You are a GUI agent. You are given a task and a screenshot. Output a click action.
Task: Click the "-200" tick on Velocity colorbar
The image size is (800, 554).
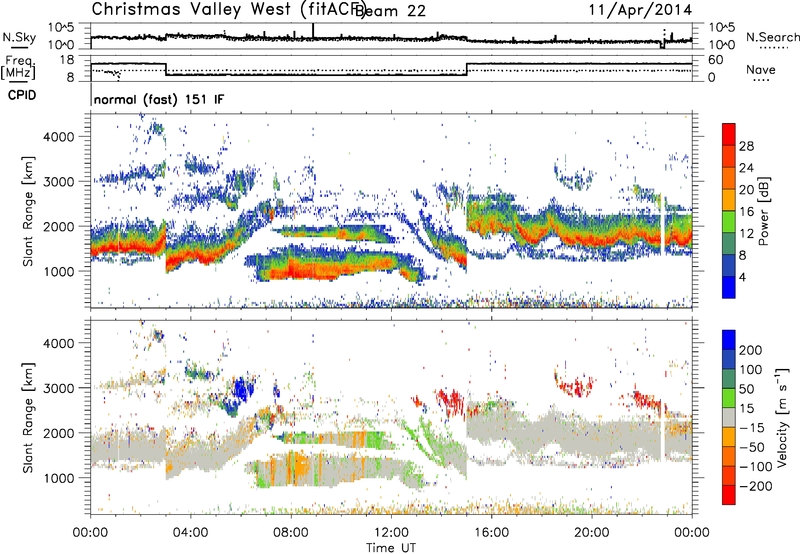point(756,486)
